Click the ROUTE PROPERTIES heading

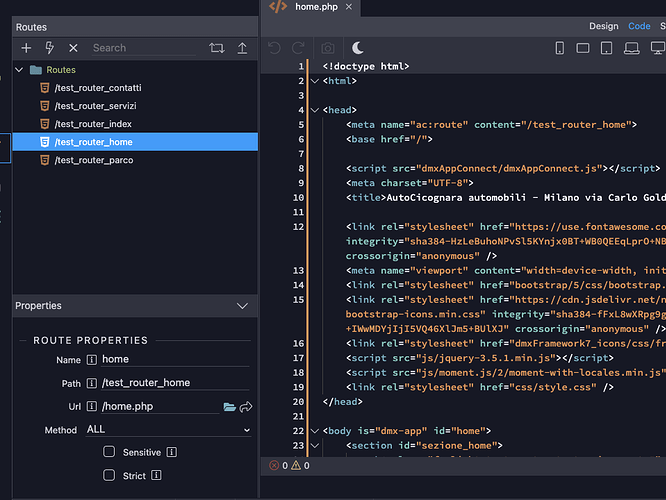coord(90,340)
